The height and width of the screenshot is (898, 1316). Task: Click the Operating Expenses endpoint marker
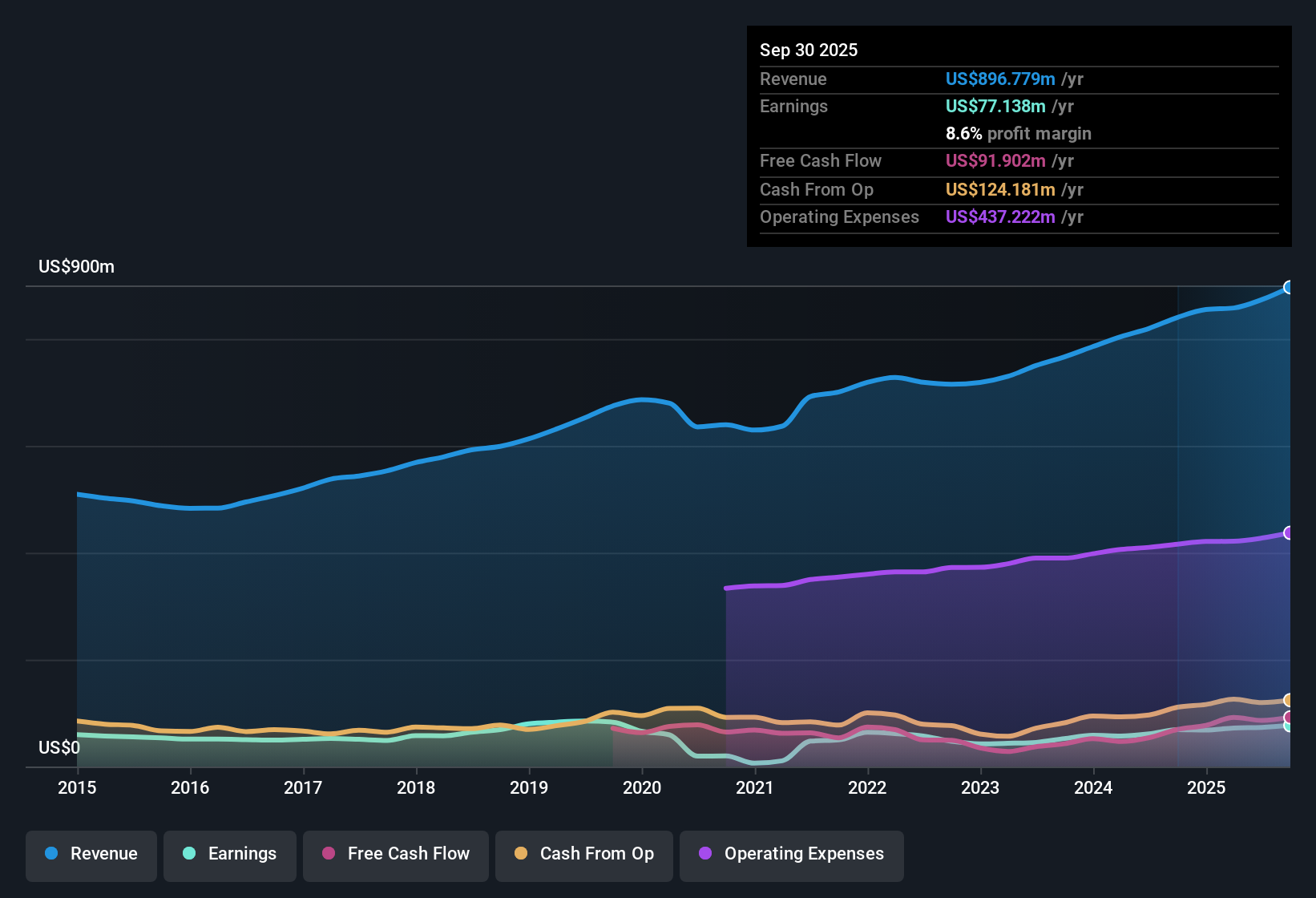tap(1289, 532)
